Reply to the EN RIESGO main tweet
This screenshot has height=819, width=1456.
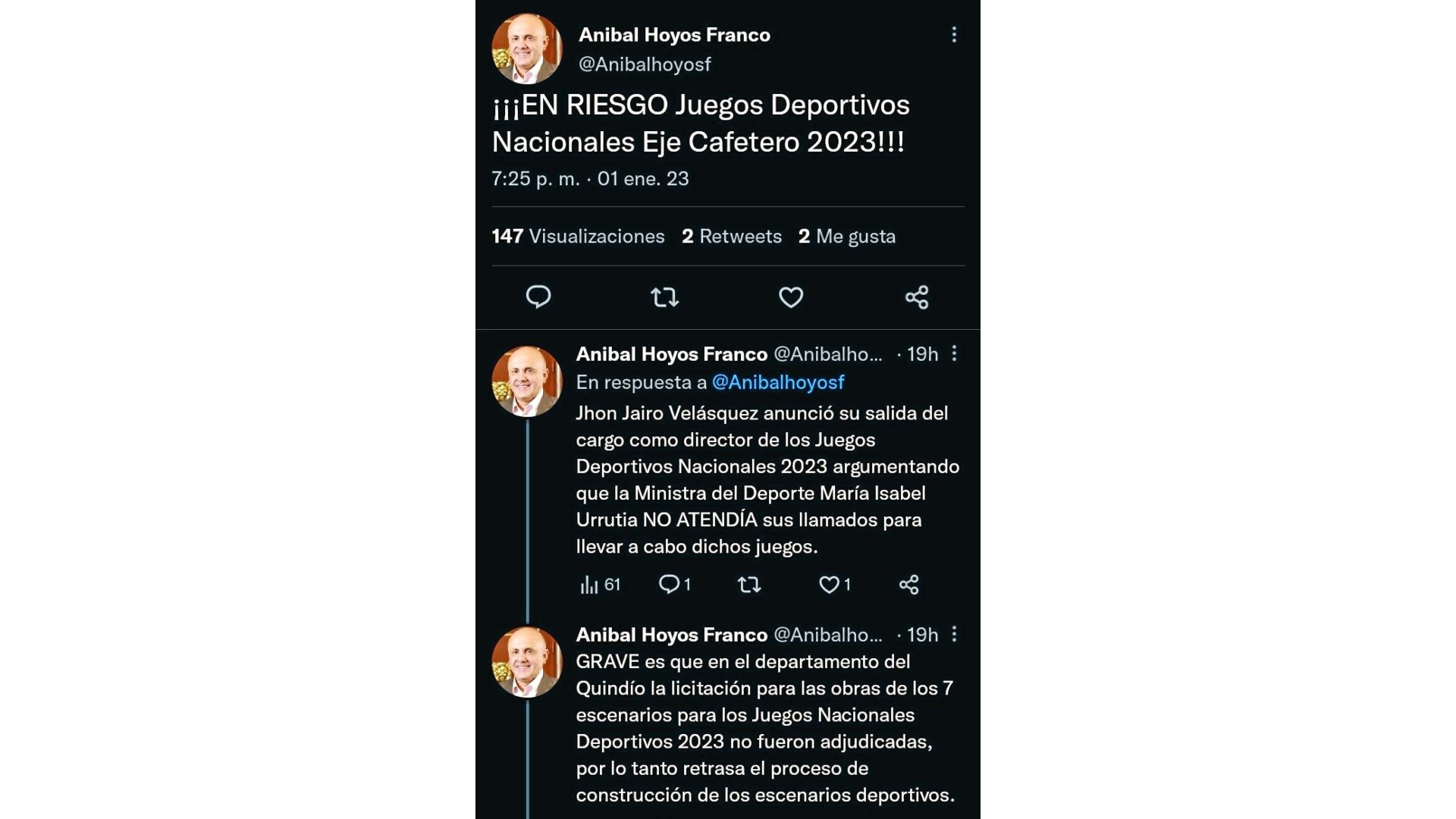click(x=538, y=297)
